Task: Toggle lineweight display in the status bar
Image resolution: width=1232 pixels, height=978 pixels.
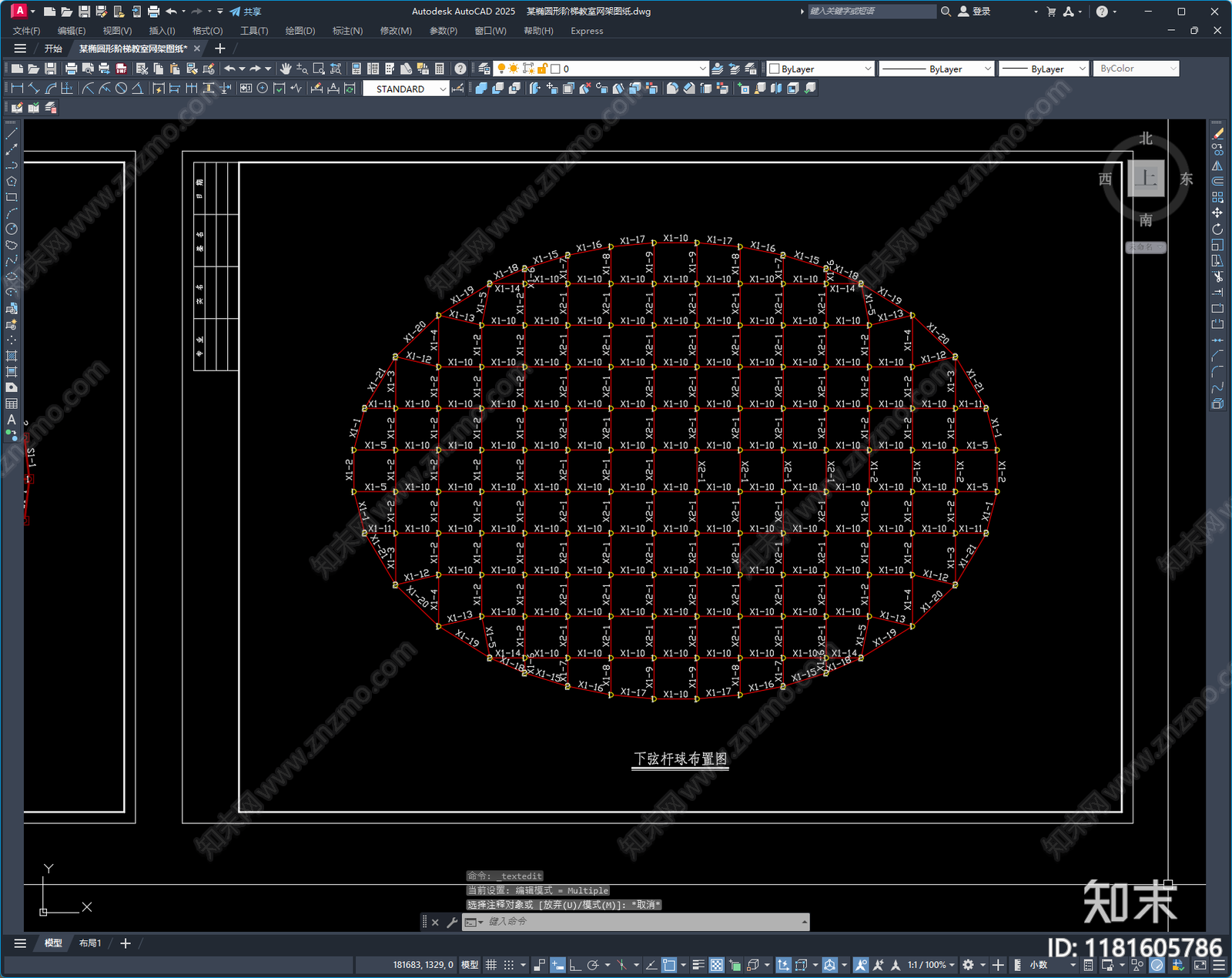Action: coord(698,965)
